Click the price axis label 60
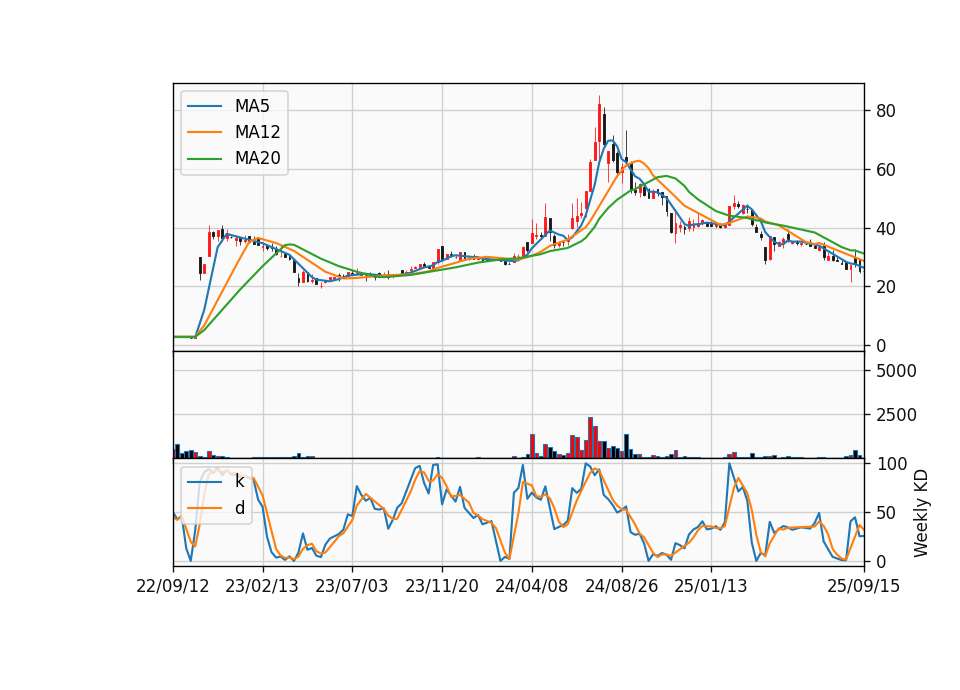Viewport: 960px width, 690px height. coord(885,170)
